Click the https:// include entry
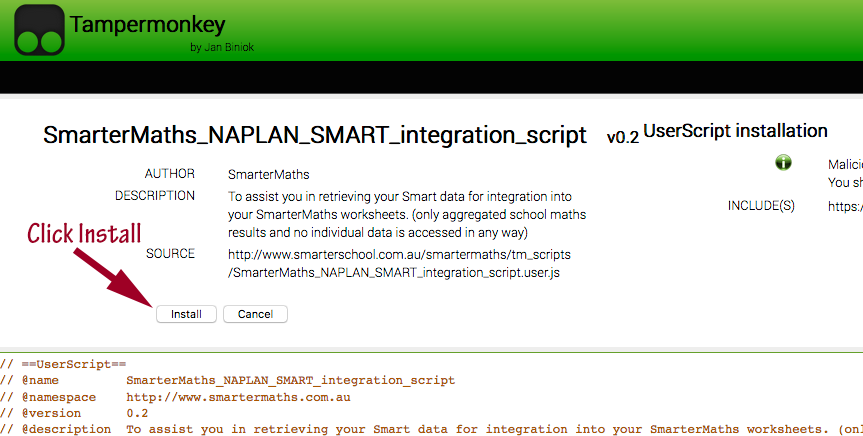 (845, 206)
